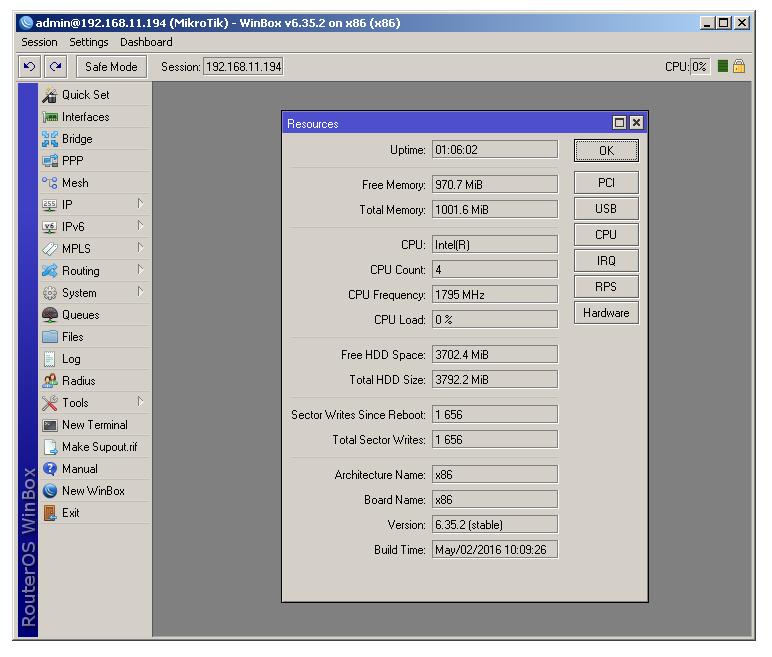This screenshot has height=657, width=772.
Task: Open the Session menu
Action: coord(40,42)
